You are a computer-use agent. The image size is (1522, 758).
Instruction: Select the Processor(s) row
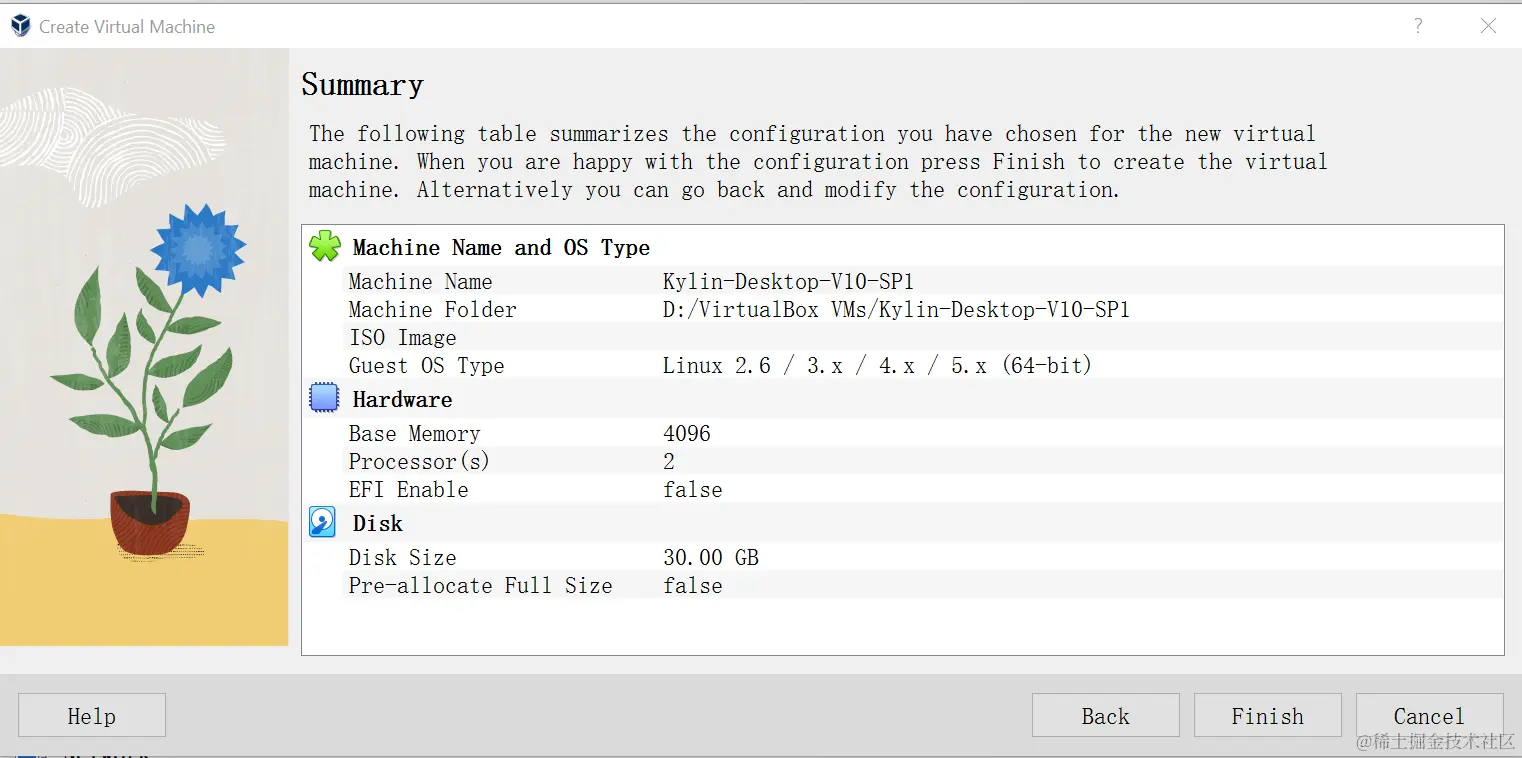(903, 461)
